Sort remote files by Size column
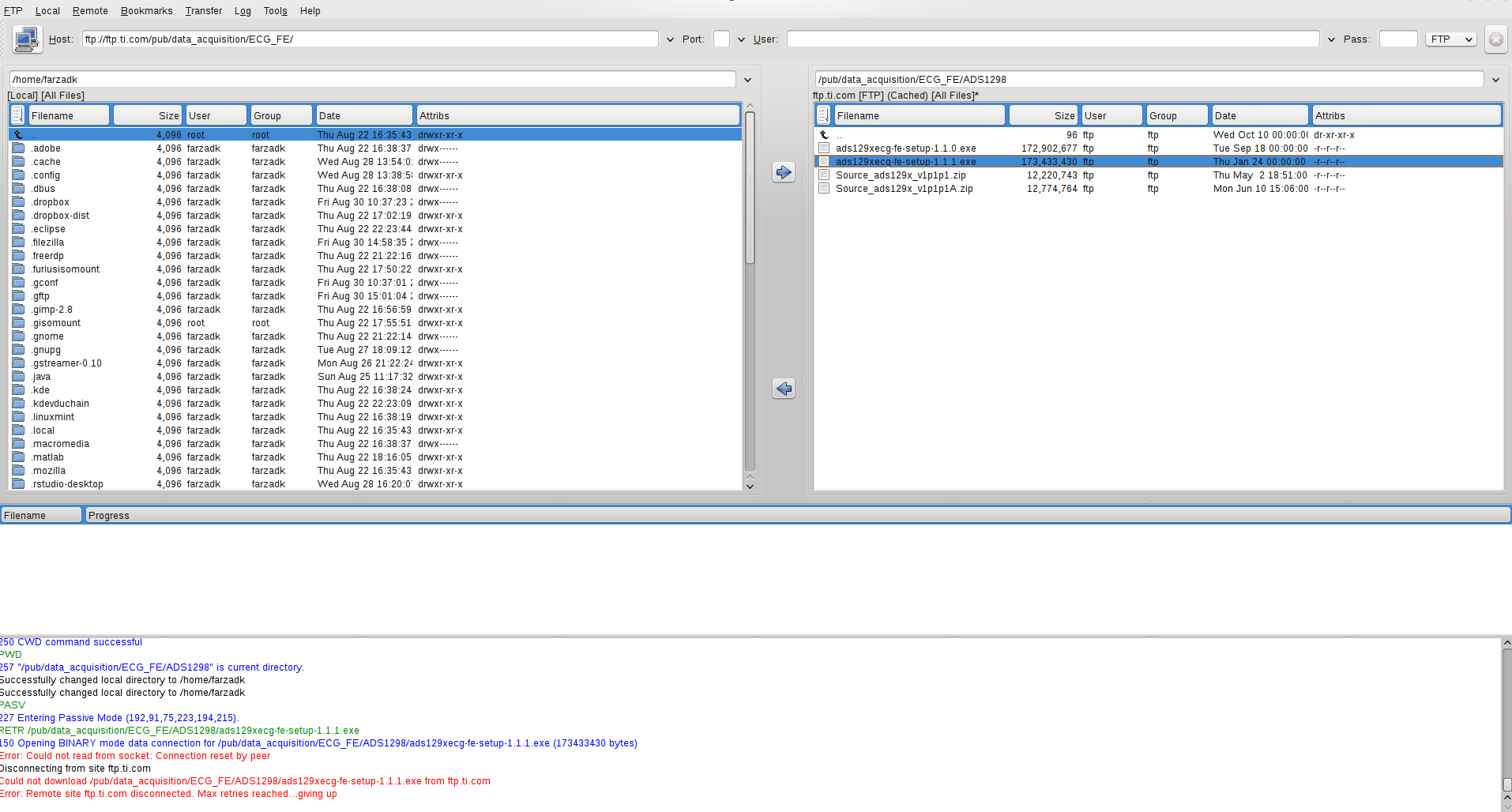This screenshot has width=1512, height=812. click(1044, 115)
